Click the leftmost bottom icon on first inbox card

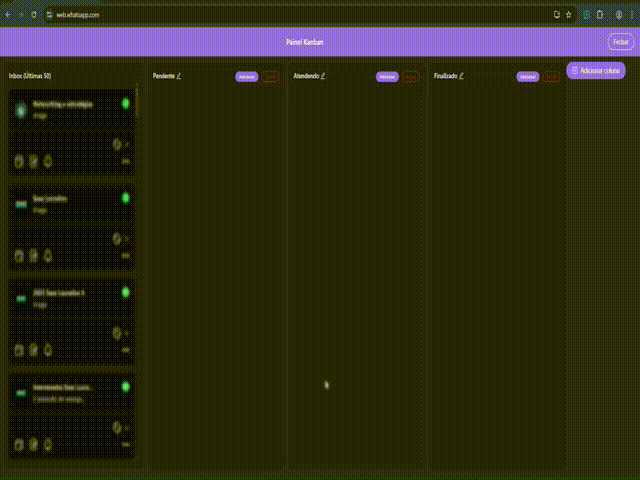(x=19, y=161)
